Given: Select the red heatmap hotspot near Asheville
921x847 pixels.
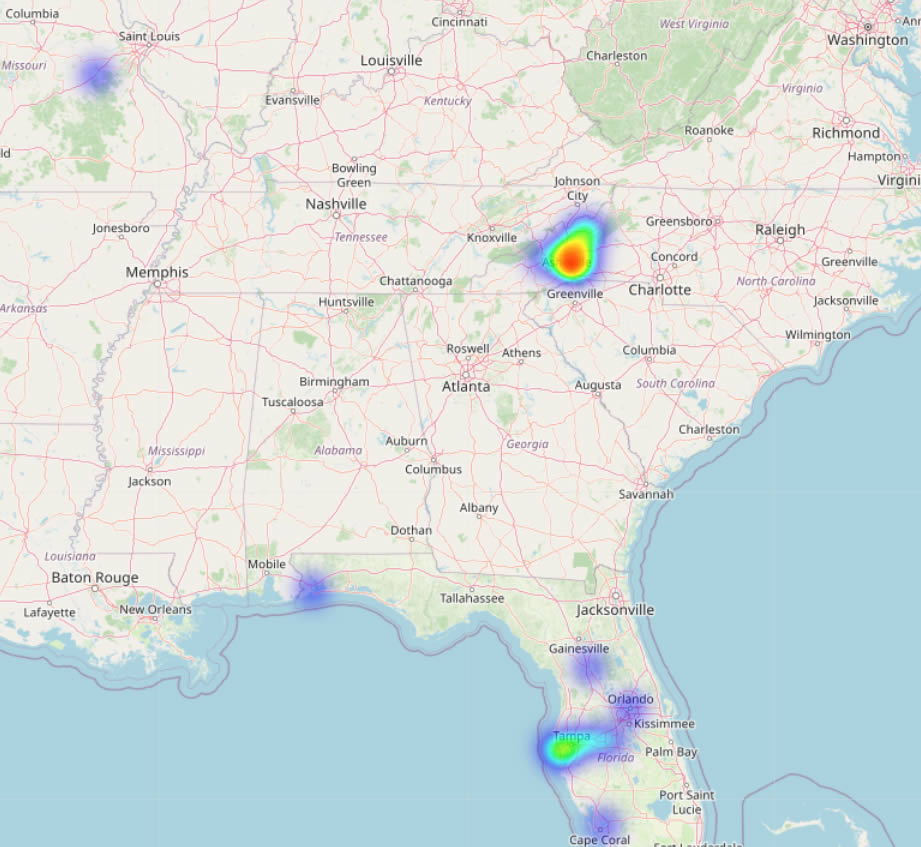Looking at the screenshot, I should [x=571, y=259].
